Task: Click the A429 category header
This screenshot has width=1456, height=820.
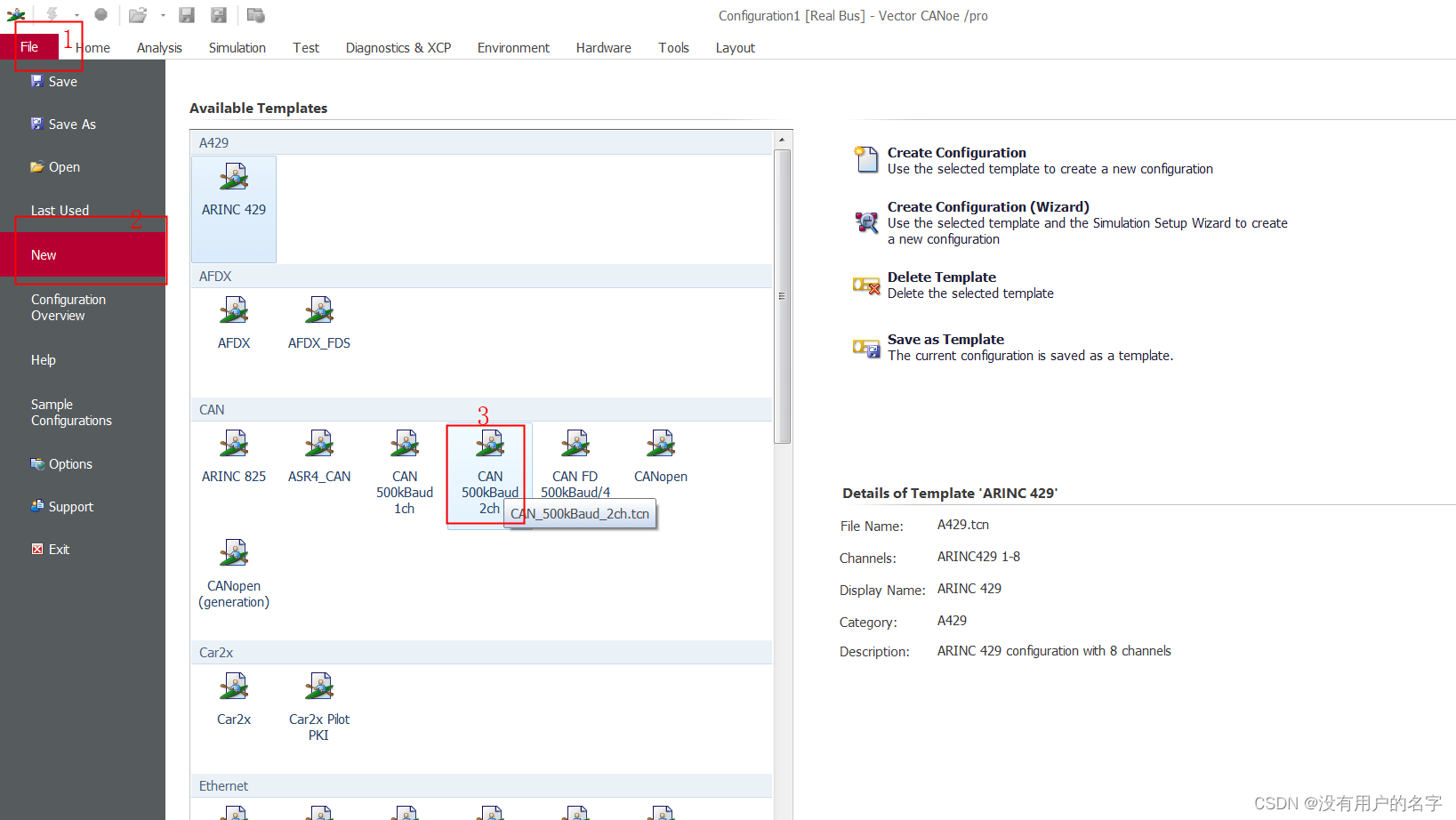Action: [481, 143]
